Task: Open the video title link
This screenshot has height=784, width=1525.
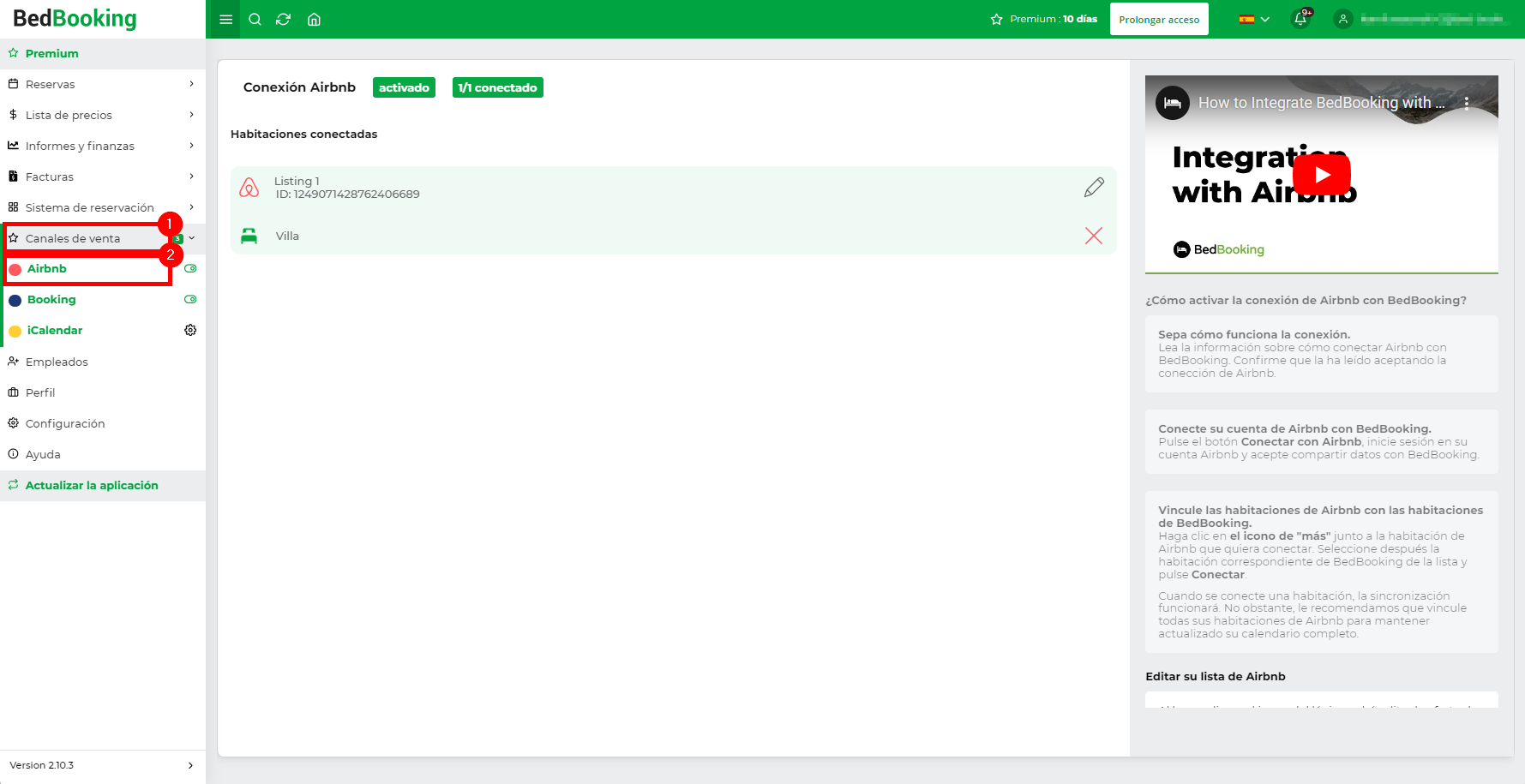Action: [x=1321, y=103]
